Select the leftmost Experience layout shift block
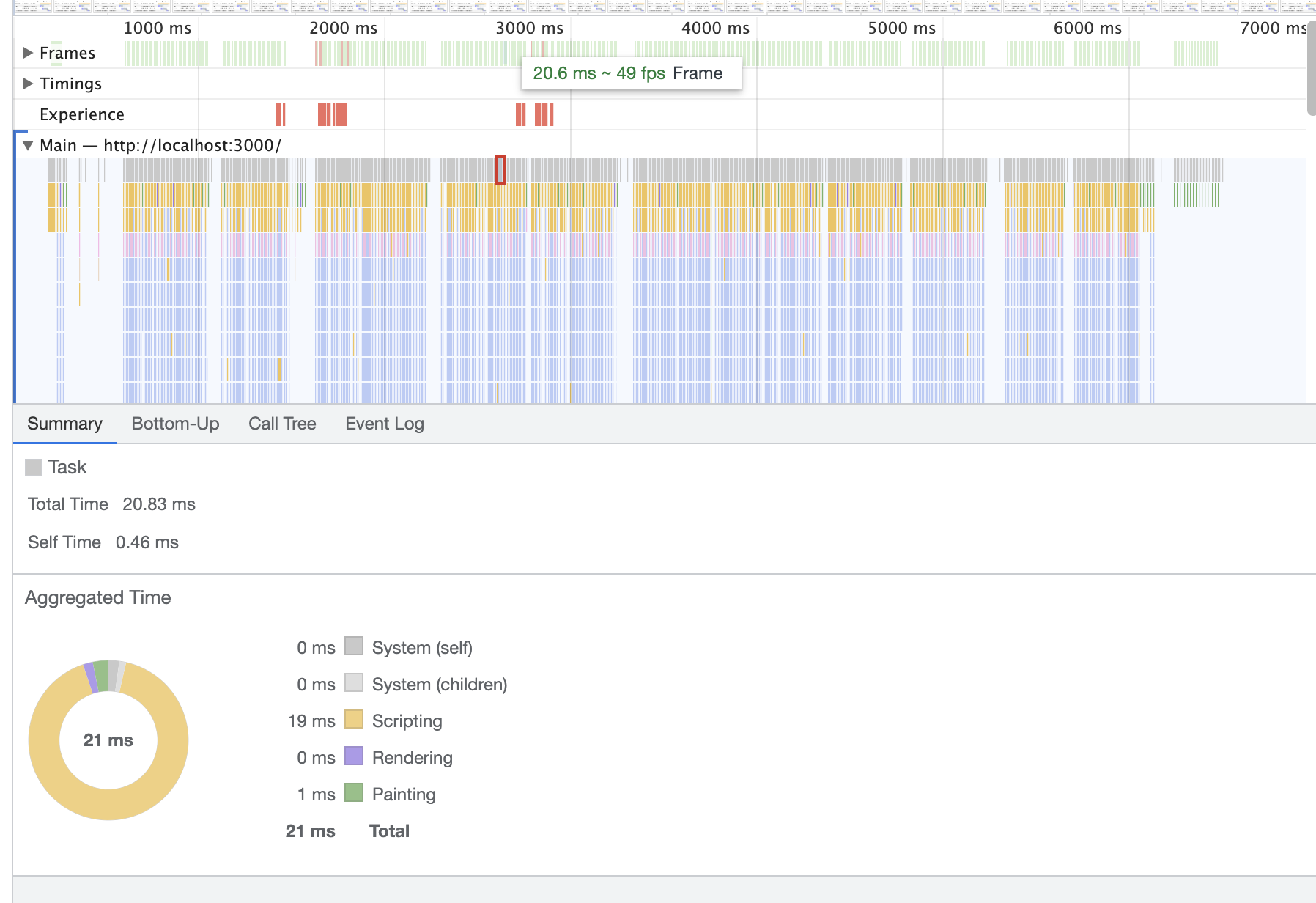The width and height of the screenshot is (1316, 903). [x=278, y=114]
